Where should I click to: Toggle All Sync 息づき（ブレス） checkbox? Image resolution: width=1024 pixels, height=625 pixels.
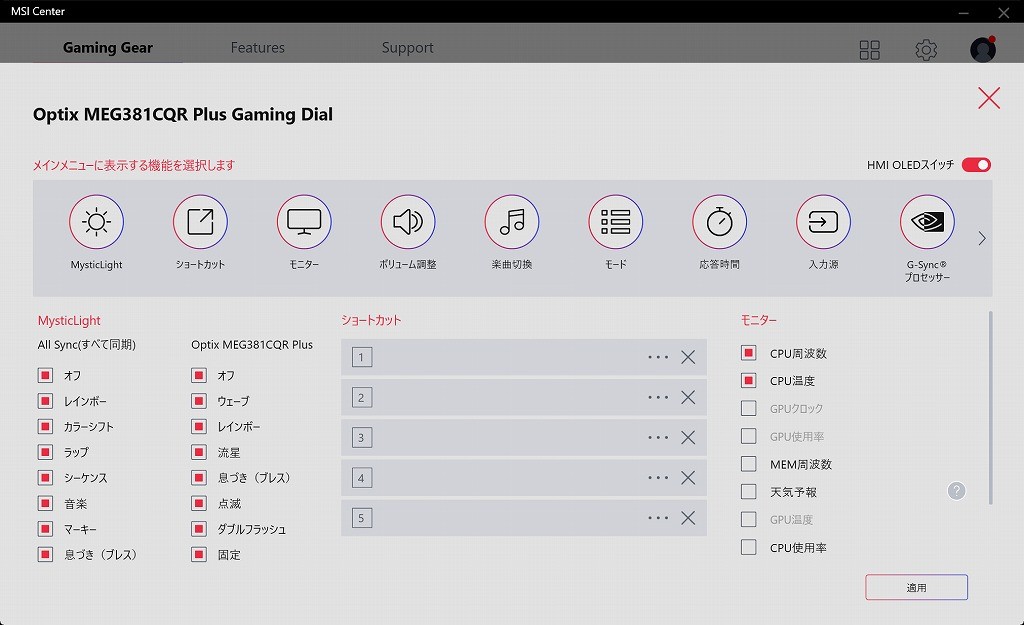[x=45, y=554]
